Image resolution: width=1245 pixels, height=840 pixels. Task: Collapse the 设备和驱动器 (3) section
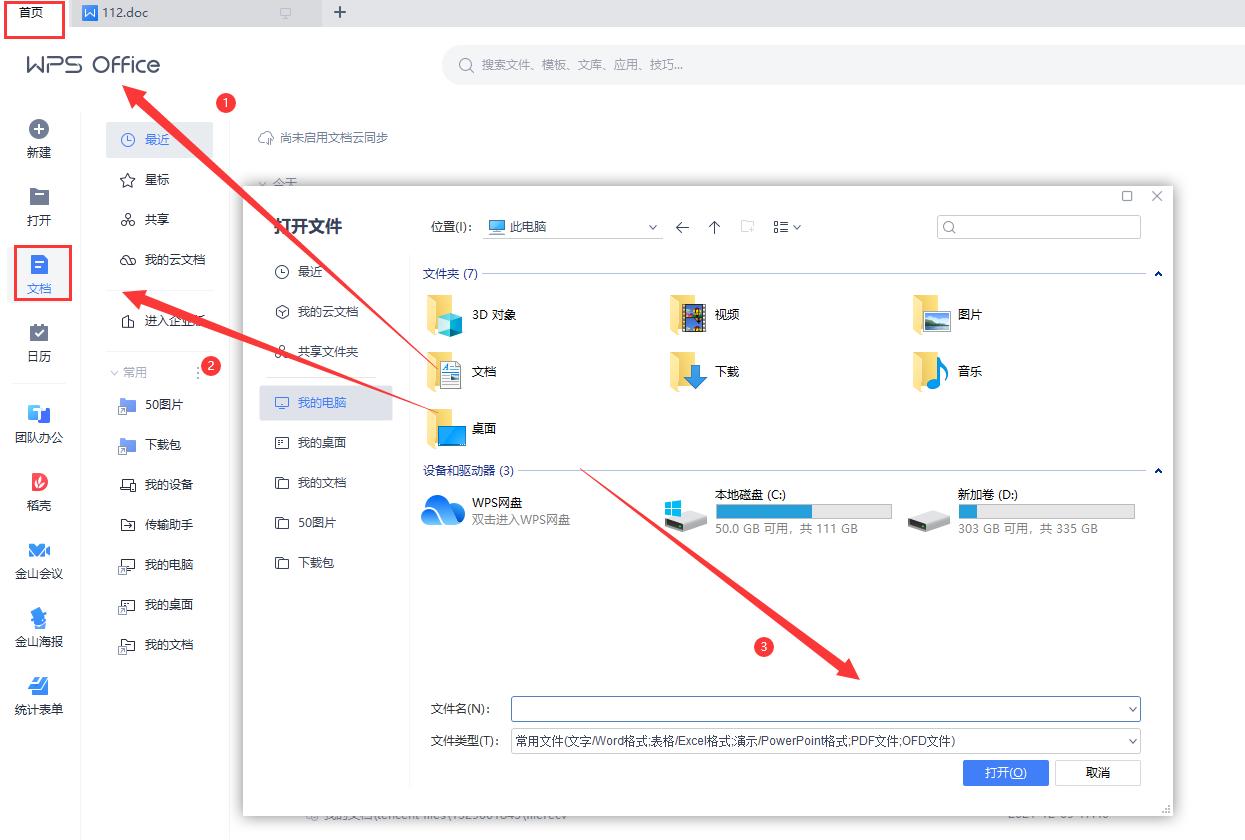pyautogui.click(x=1158, y=470)
